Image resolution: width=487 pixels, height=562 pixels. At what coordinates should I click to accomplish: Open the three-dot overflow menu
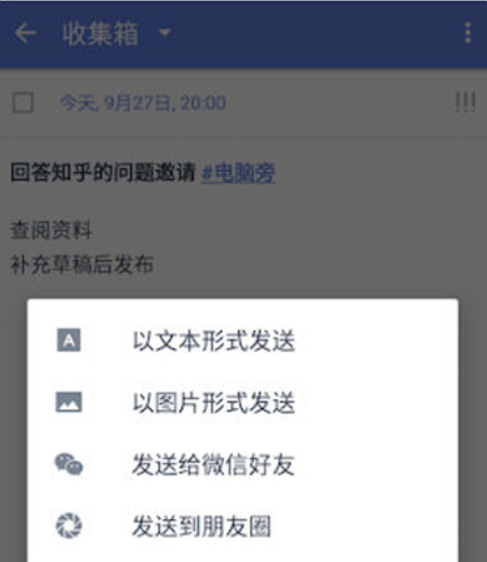[468, 33]
